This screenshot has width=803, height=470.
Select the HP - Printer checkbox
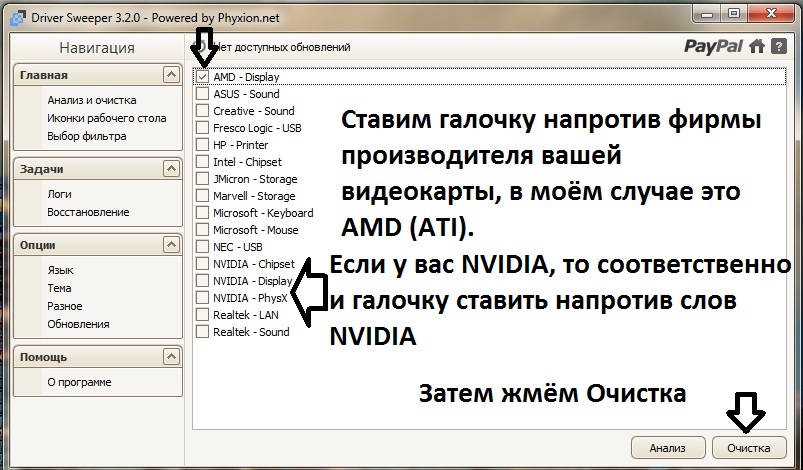203,145
